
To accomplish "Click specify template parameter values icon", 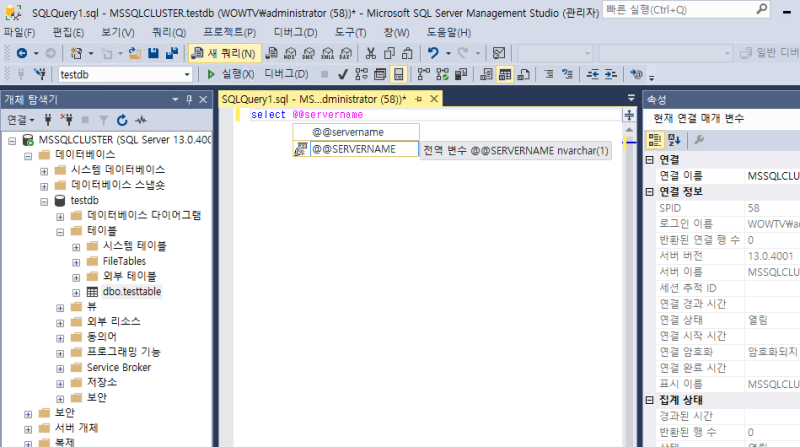I will pos(636,74).
